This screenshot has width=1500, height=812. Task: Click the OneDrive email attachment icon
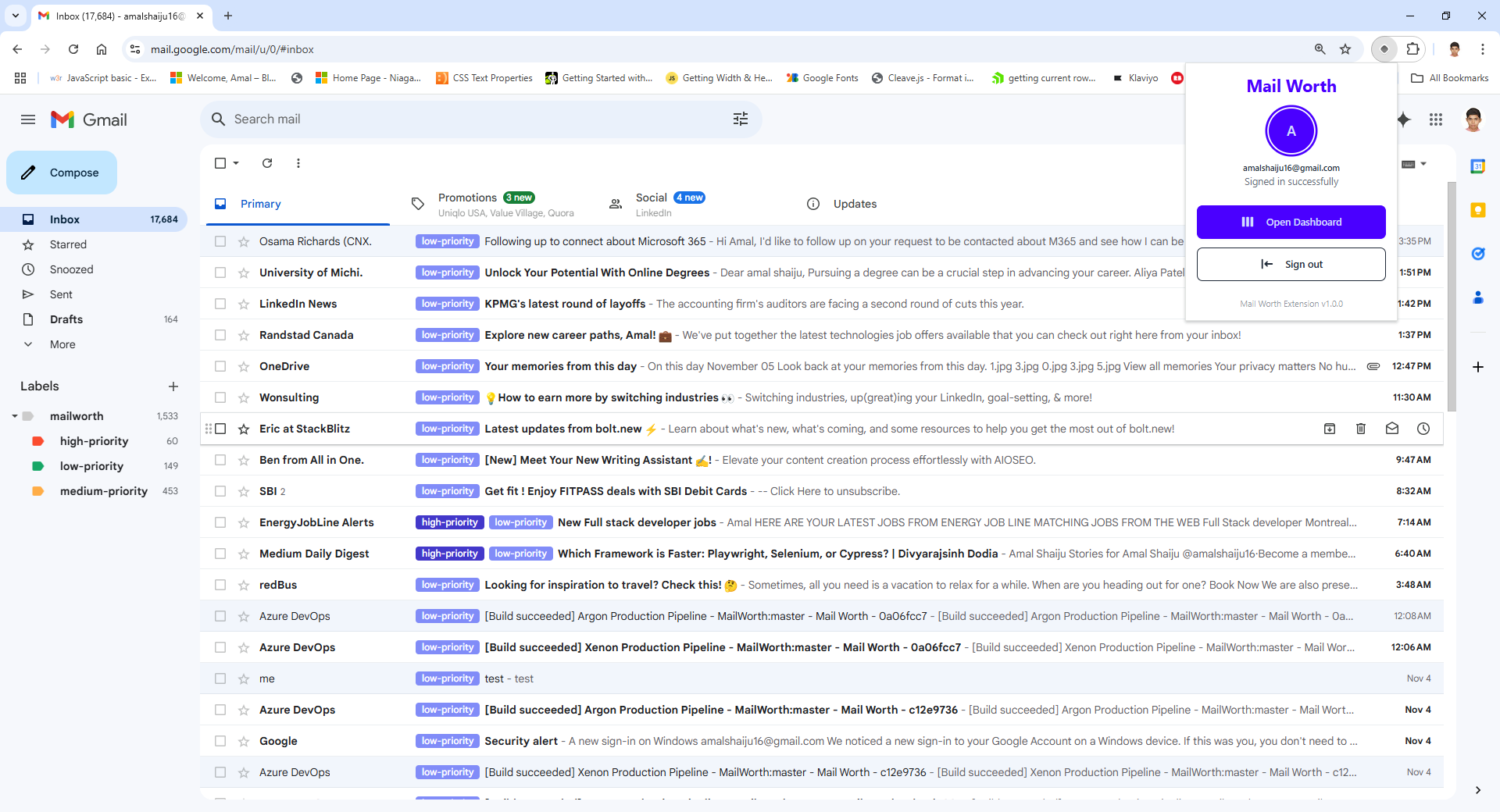click(x=1373, y=366)
